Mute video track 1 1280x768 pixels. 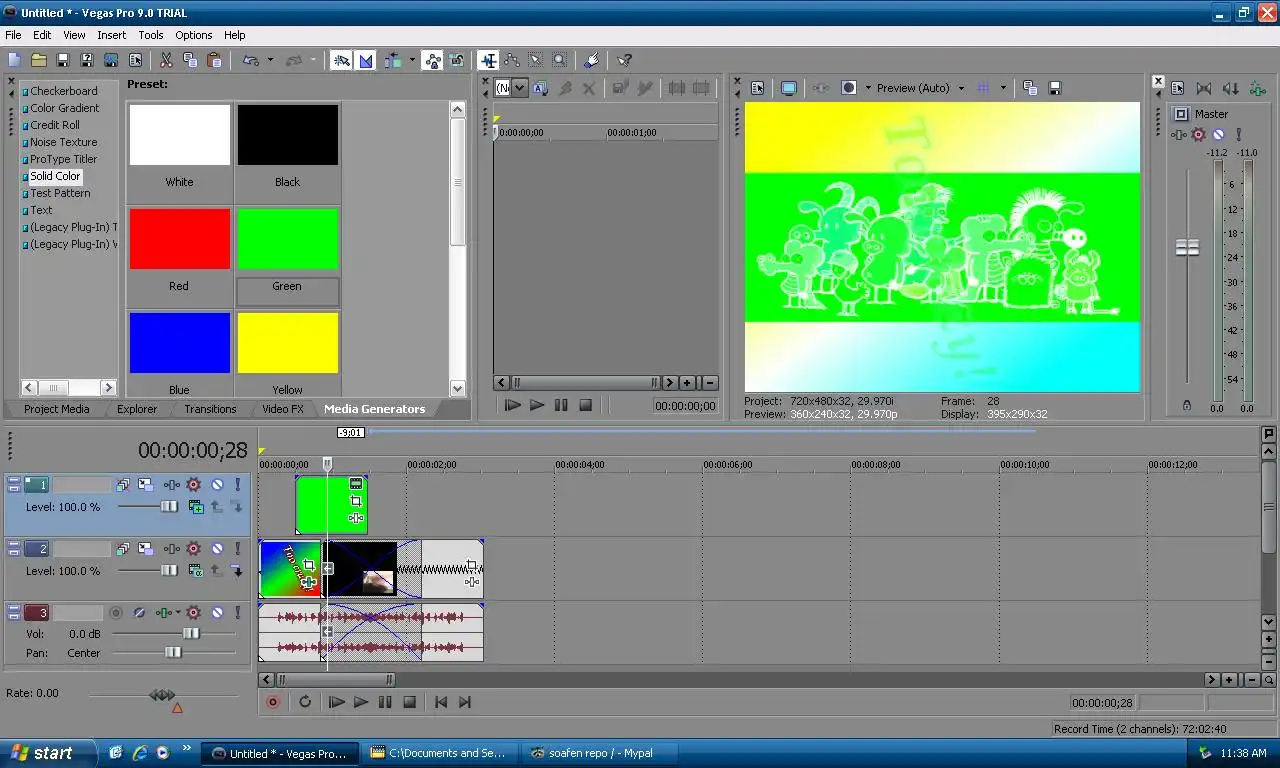[217, 485]
